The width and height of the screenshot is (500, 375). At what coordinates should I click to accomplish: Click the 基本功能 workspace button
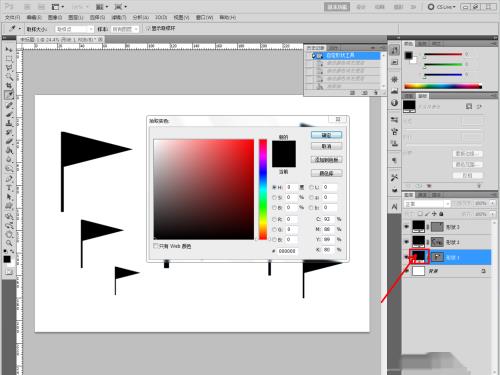[x=337, y=7]
